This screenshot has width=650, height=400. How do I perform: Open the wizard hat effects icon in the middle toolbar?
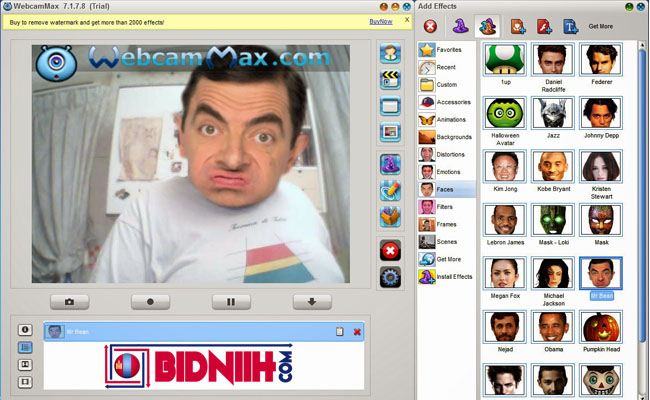[390, 164]
